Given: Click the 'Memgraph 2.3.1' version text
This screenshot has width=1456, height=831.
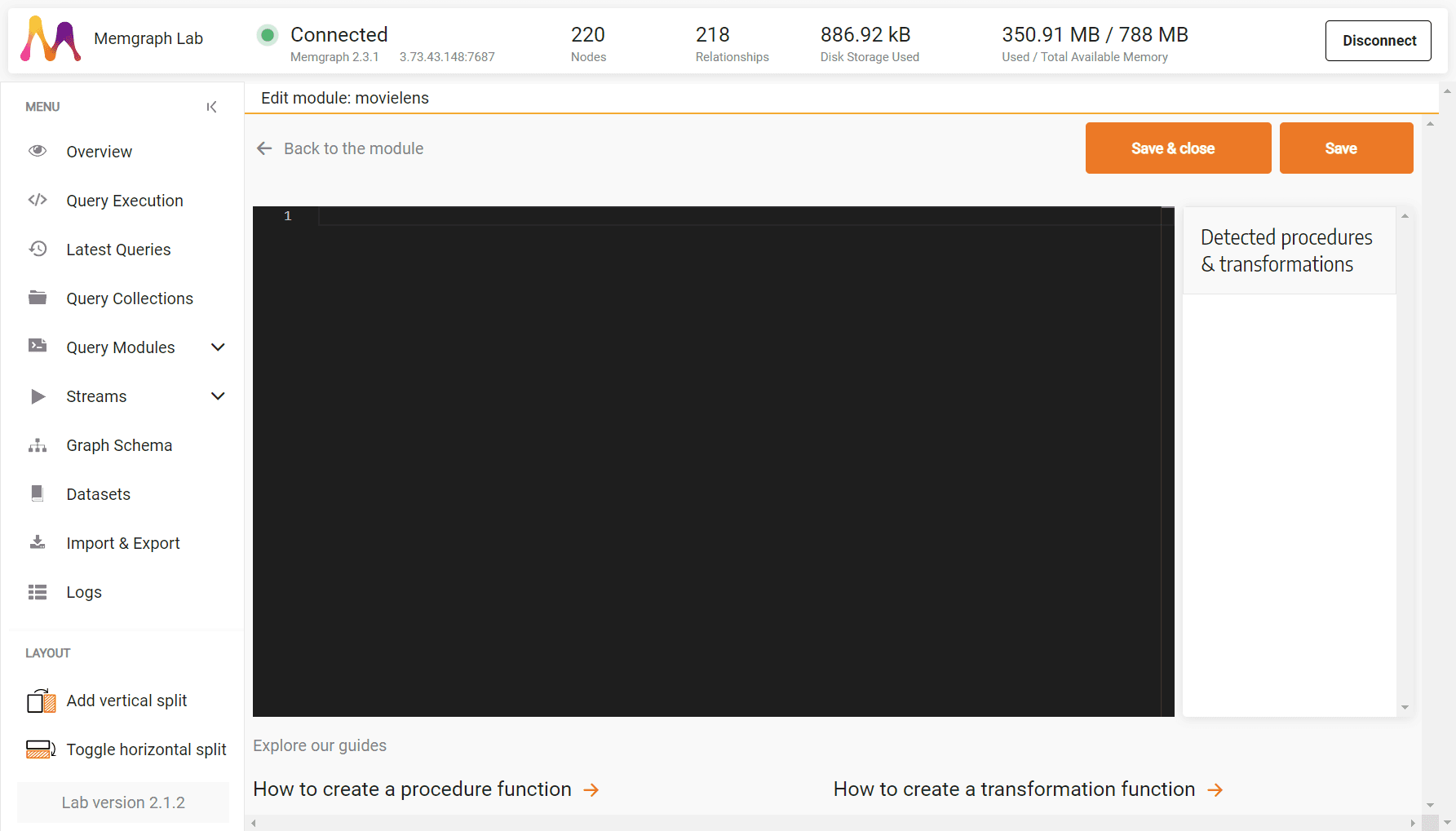Looking at the screenshot, I should click(x=334, y=57).
